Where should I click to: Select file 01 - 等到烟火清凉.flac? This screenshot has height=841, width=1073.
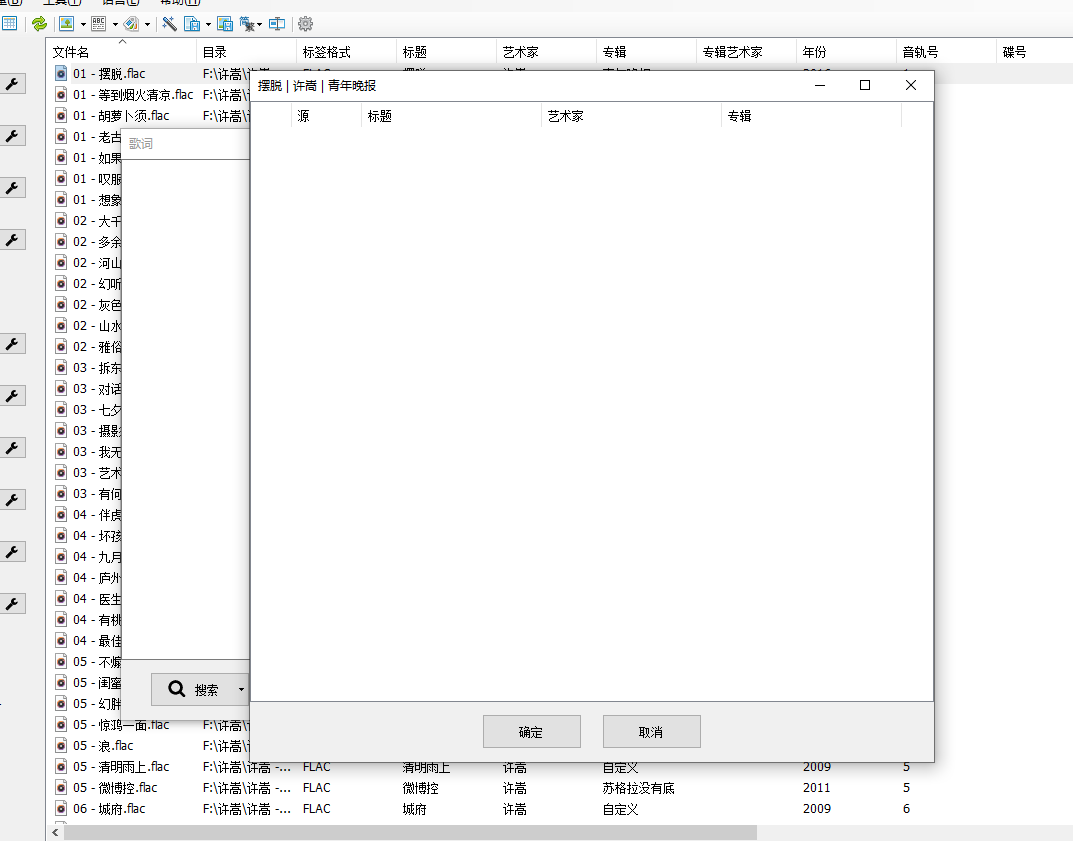(x=133, y=95)
